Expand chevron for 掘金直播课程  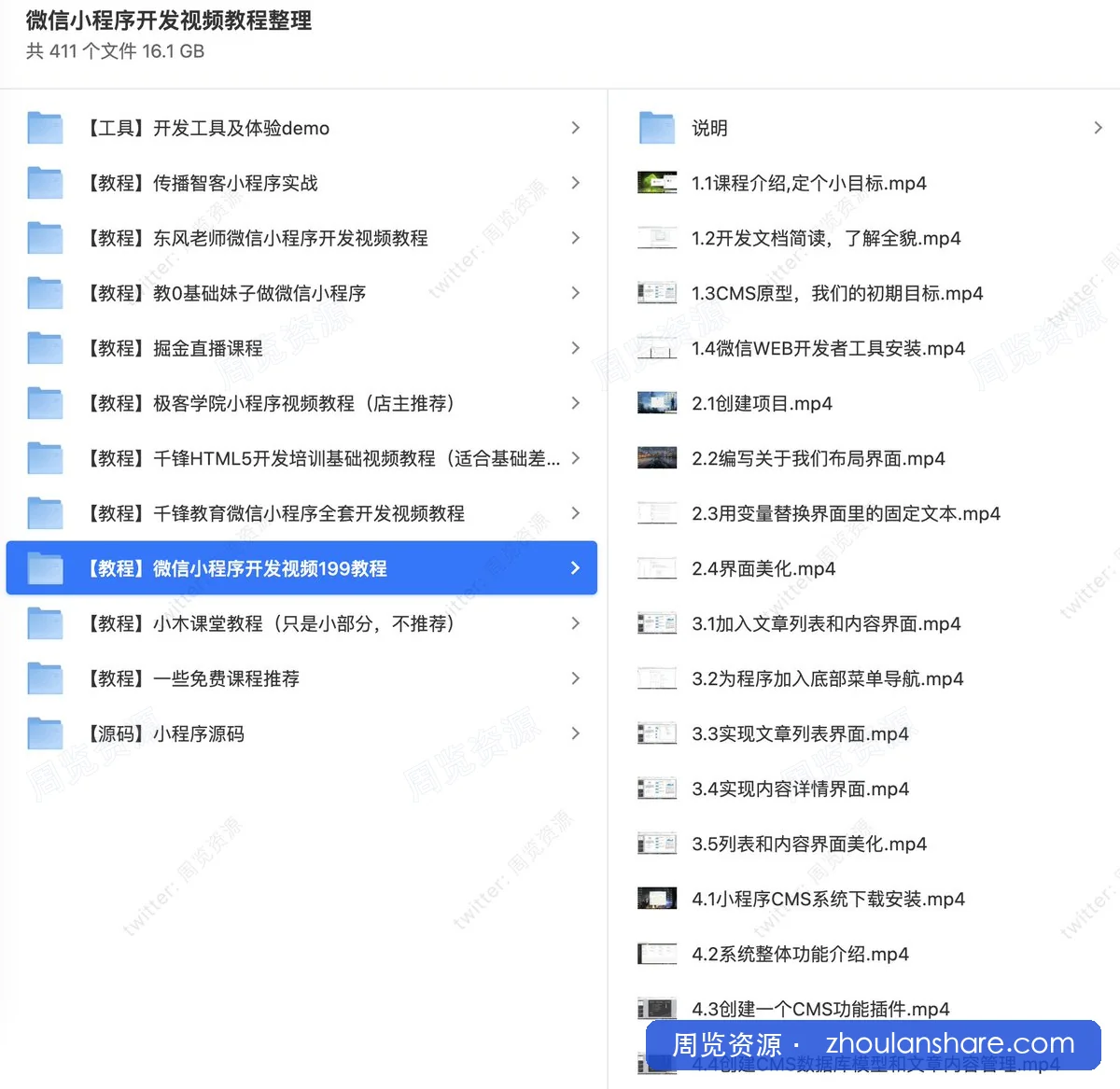[575, 348]
